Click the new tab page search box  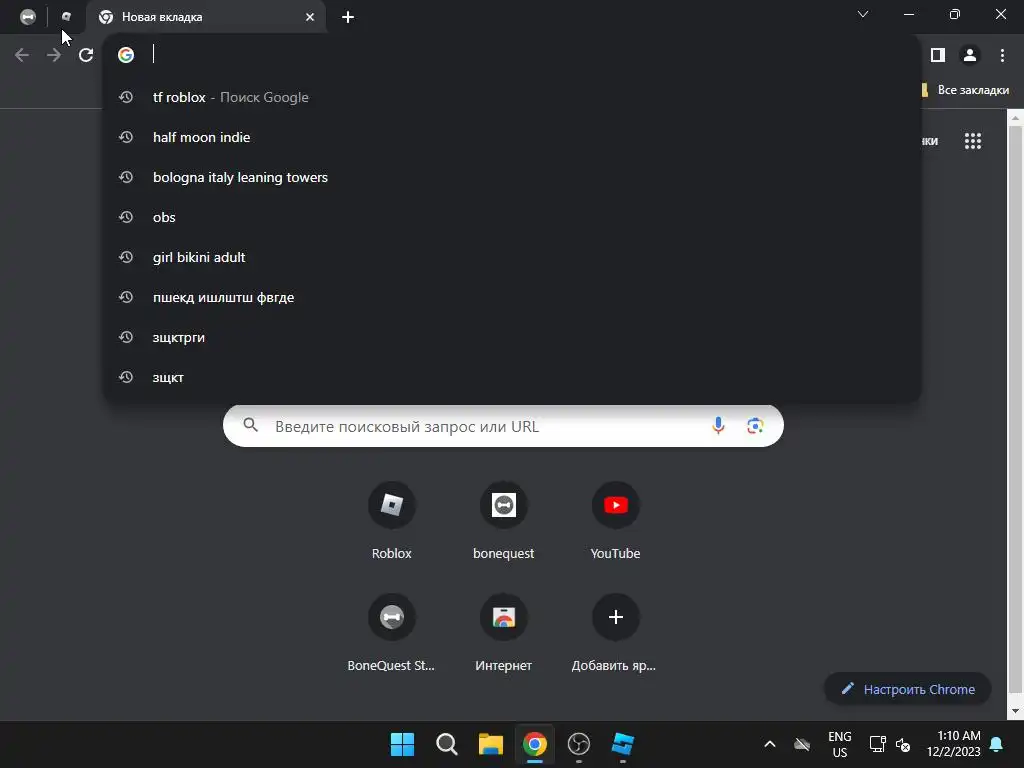coord(503,426)
